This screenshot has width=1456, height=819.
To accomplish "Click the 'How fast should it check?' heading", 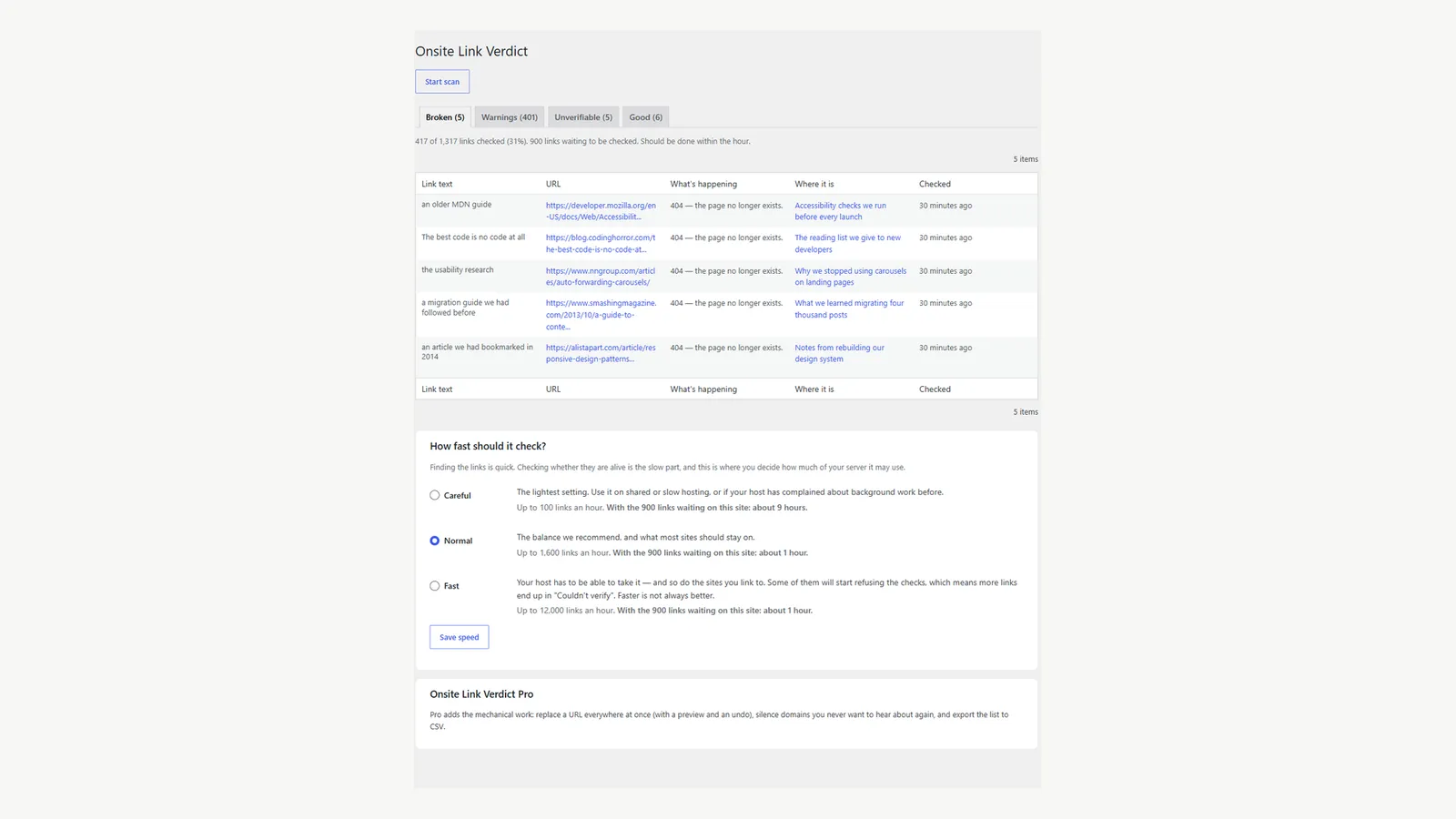I will [x=488, y=447].
